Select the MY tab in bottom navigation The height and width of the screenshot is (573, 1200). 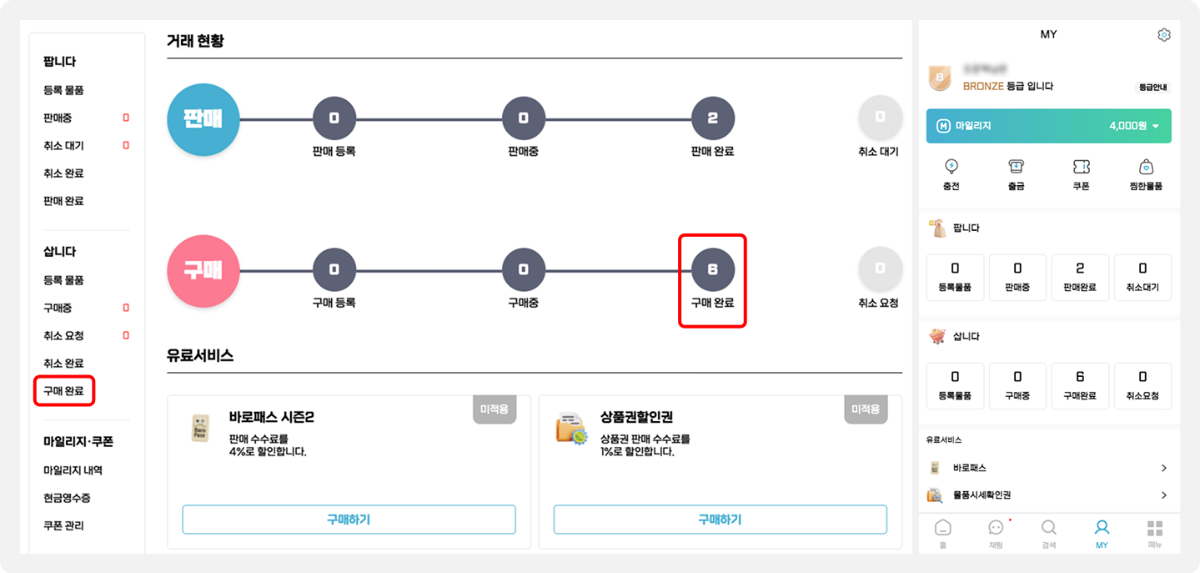point(1101,532)
